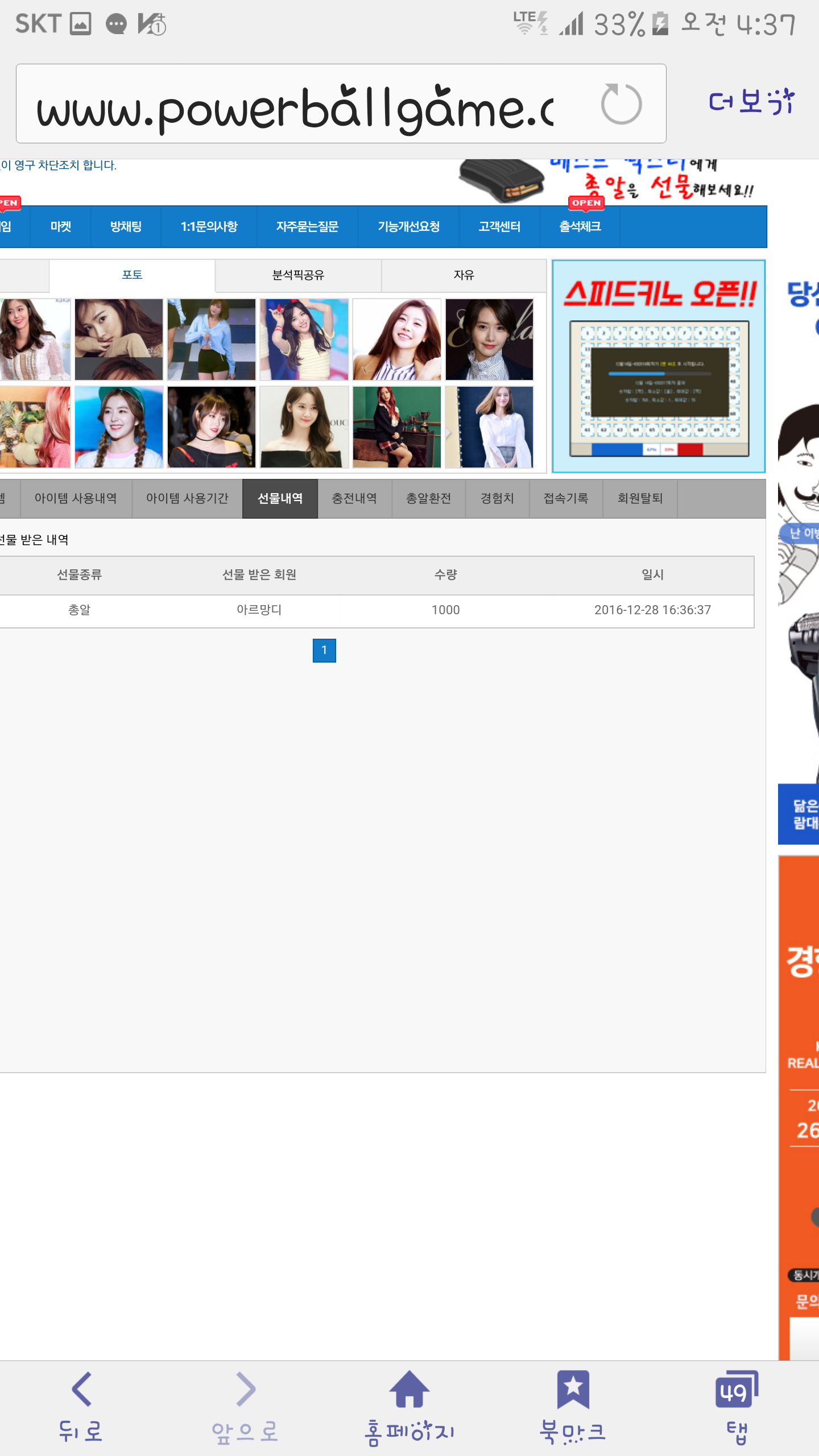Open the 스피드키노 오픈 banner
This screenshot has width=819, height=1456.
(659, 366)
